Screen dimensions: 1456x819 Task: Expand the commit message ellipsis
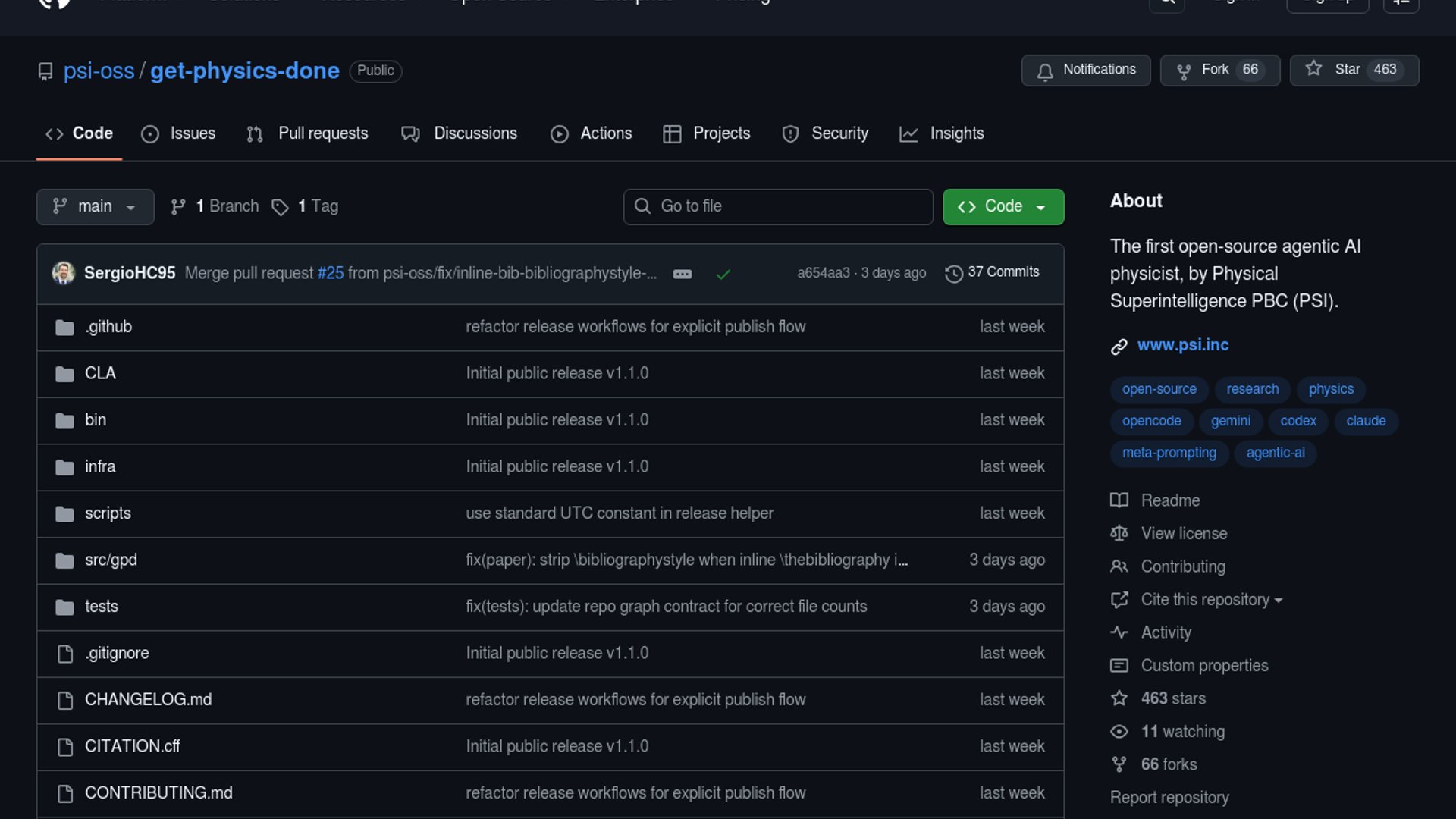point(682,274)
